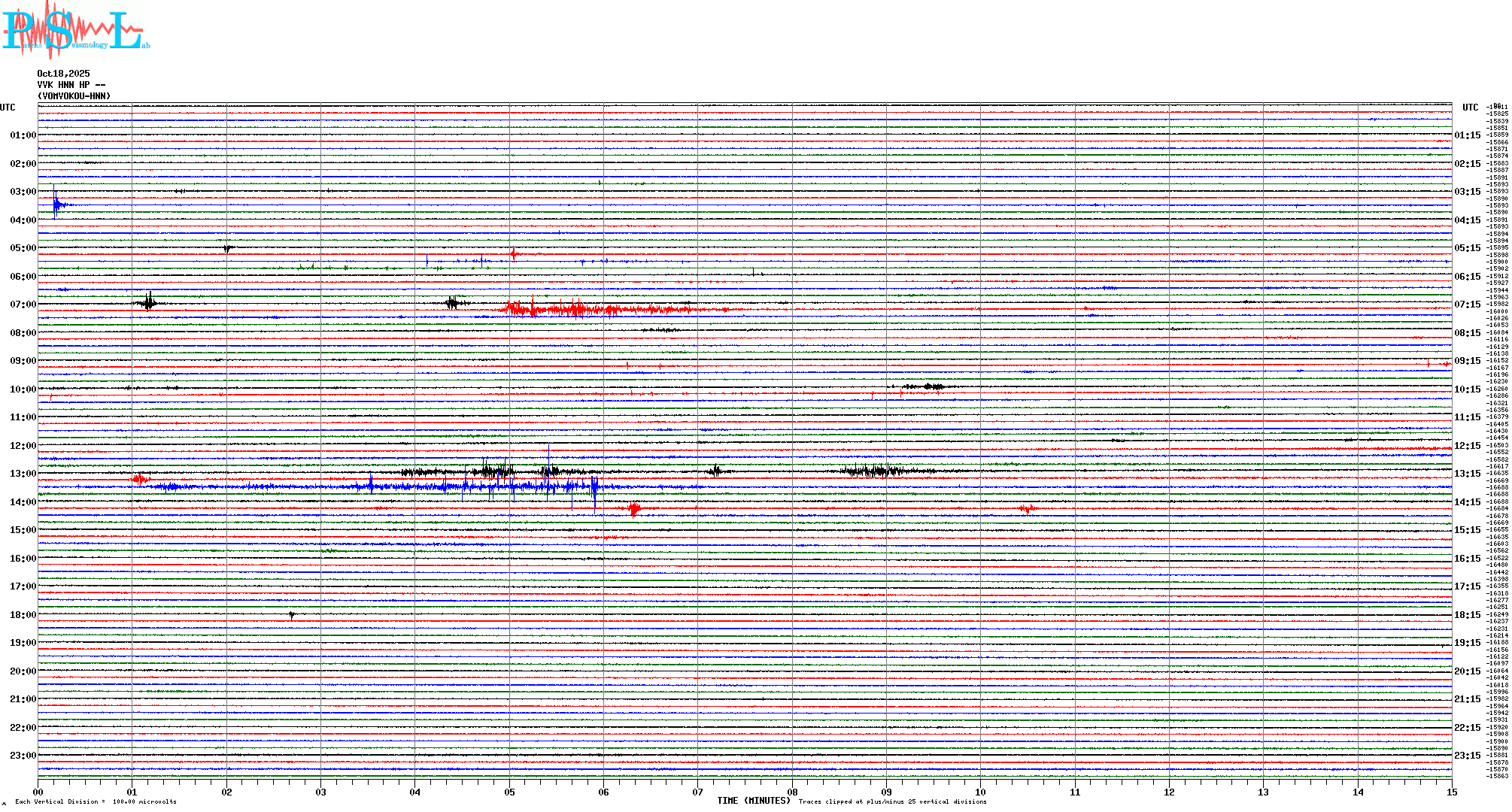Click the long red event on 07:00 trace
Screen dimensions: 1512x812
coord(579,309)
